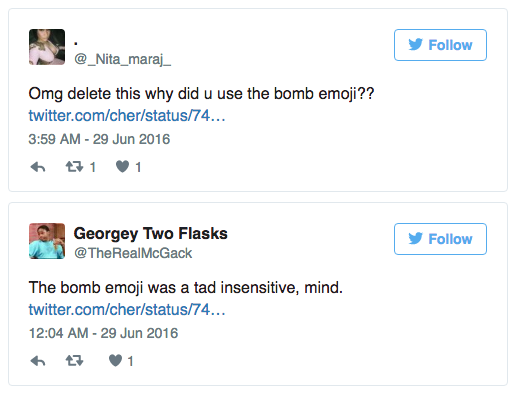Follow @_Nita_maraj_ account
Image resolution: width=525 pixels, height=394 pixels.
pyautogui.click(x=440, y=45)
